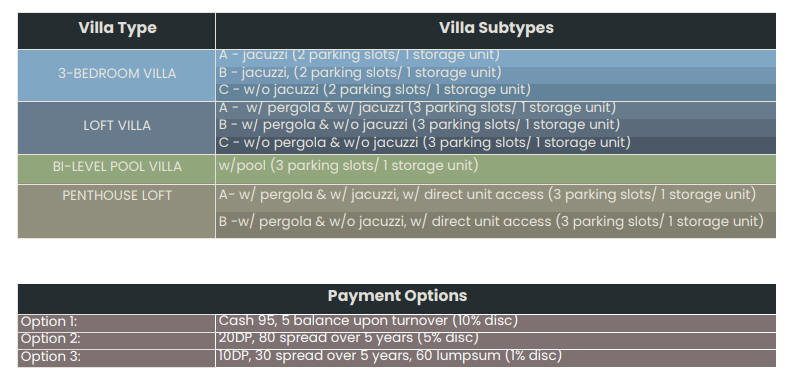
Task: Select the PENTHOUSE LOFT cell
Action: pyautogui.click(x=116, y=211)
